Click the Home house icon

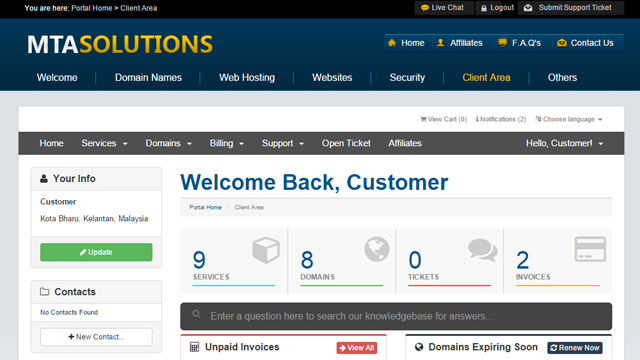(x=392, y=43)
